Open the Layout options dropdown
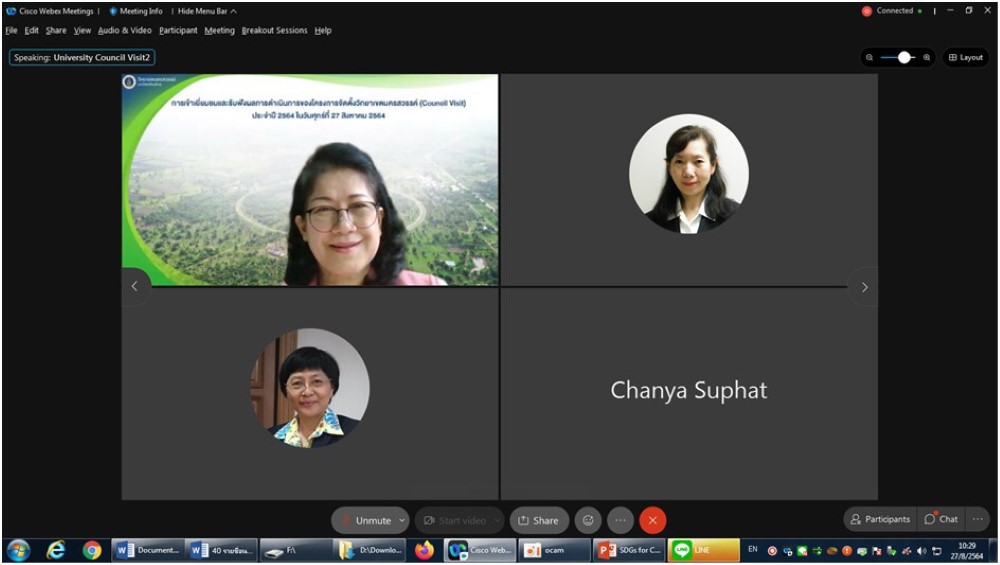1000x565 pixels. point(965,58)
